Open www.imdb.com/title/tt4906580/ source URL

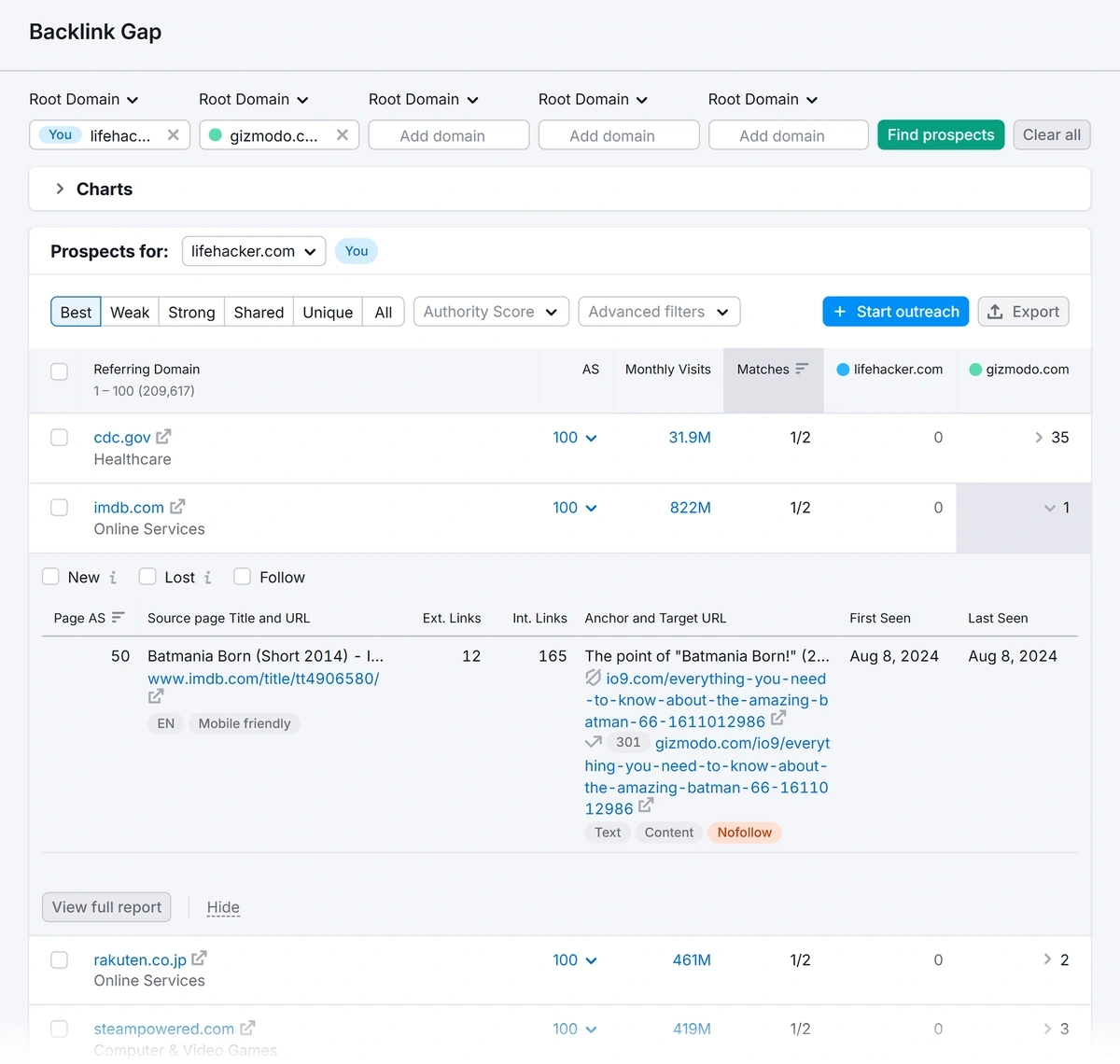coord(263,679)
